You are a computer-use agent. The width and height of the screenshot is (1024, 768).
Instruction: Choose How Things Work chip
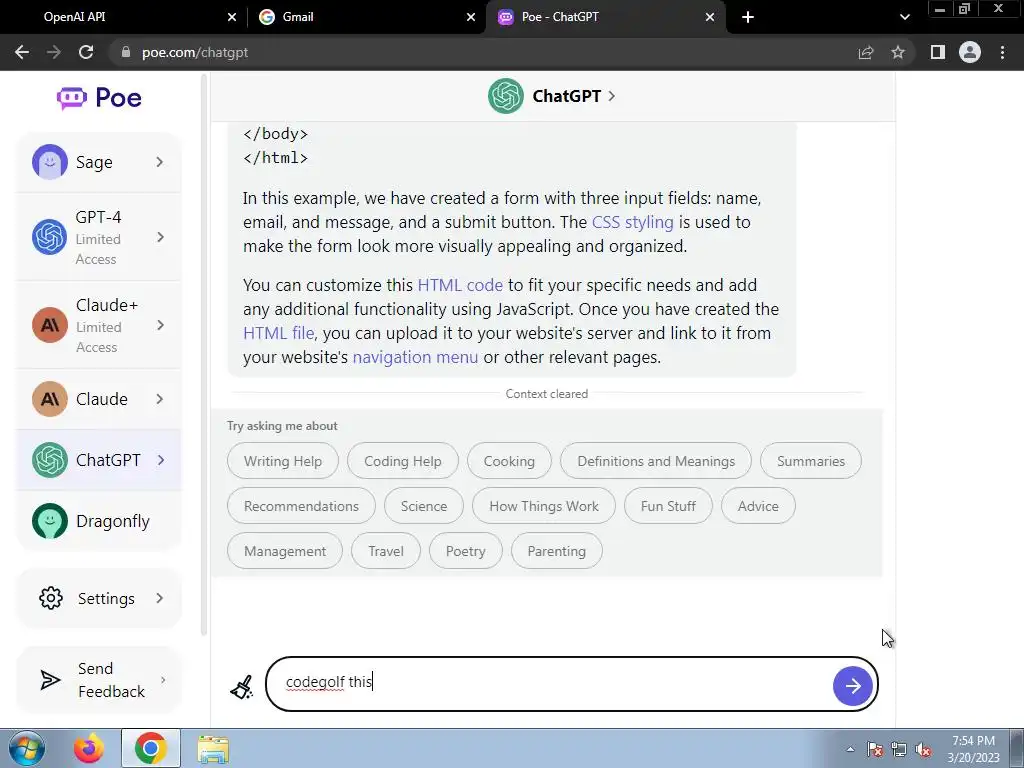click(x=544, y=506)
